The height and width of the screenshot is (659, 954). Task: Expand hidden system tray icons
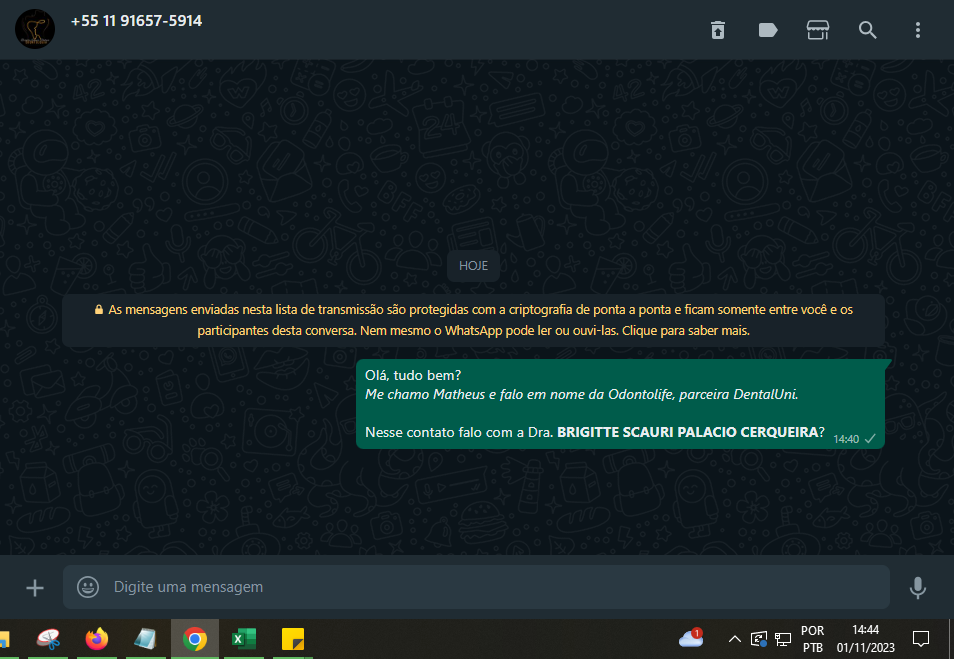[x=734, y=639]
